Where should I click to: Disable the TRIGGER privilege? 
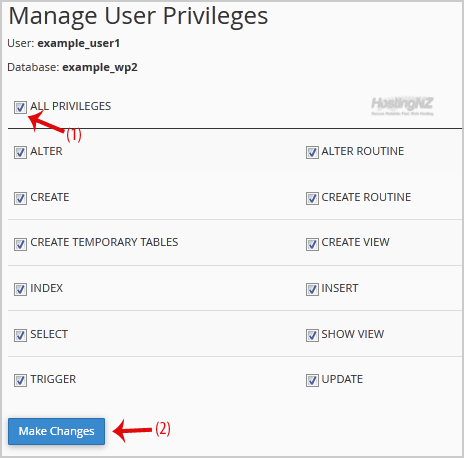[20, 380]
